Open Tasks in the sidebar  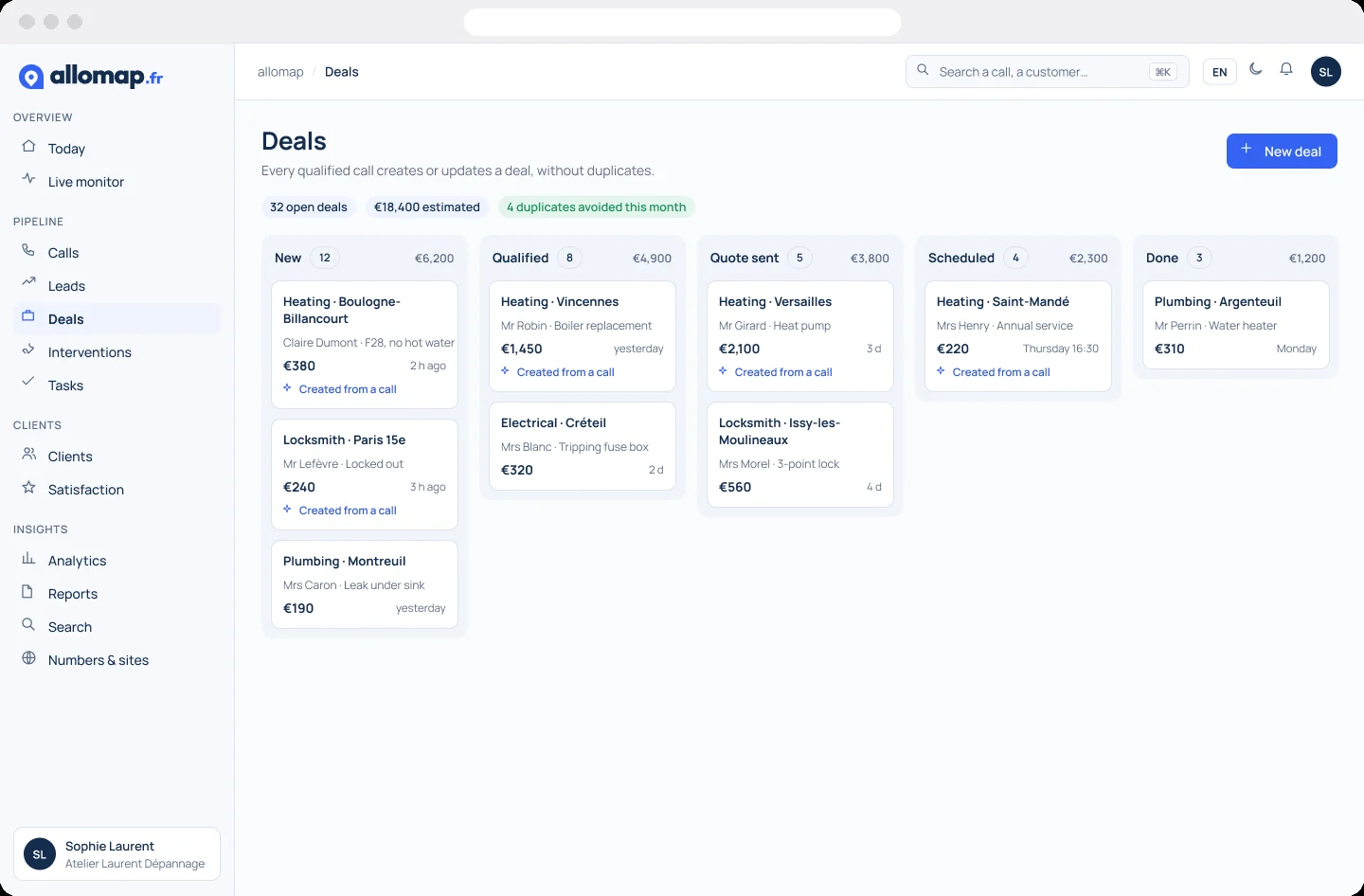click(x=117, y=385)
